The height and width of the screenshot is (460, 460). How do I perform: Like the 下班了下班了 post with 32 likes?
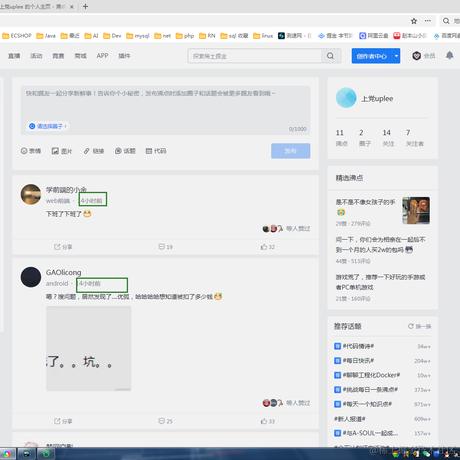(x=268, y=247)
